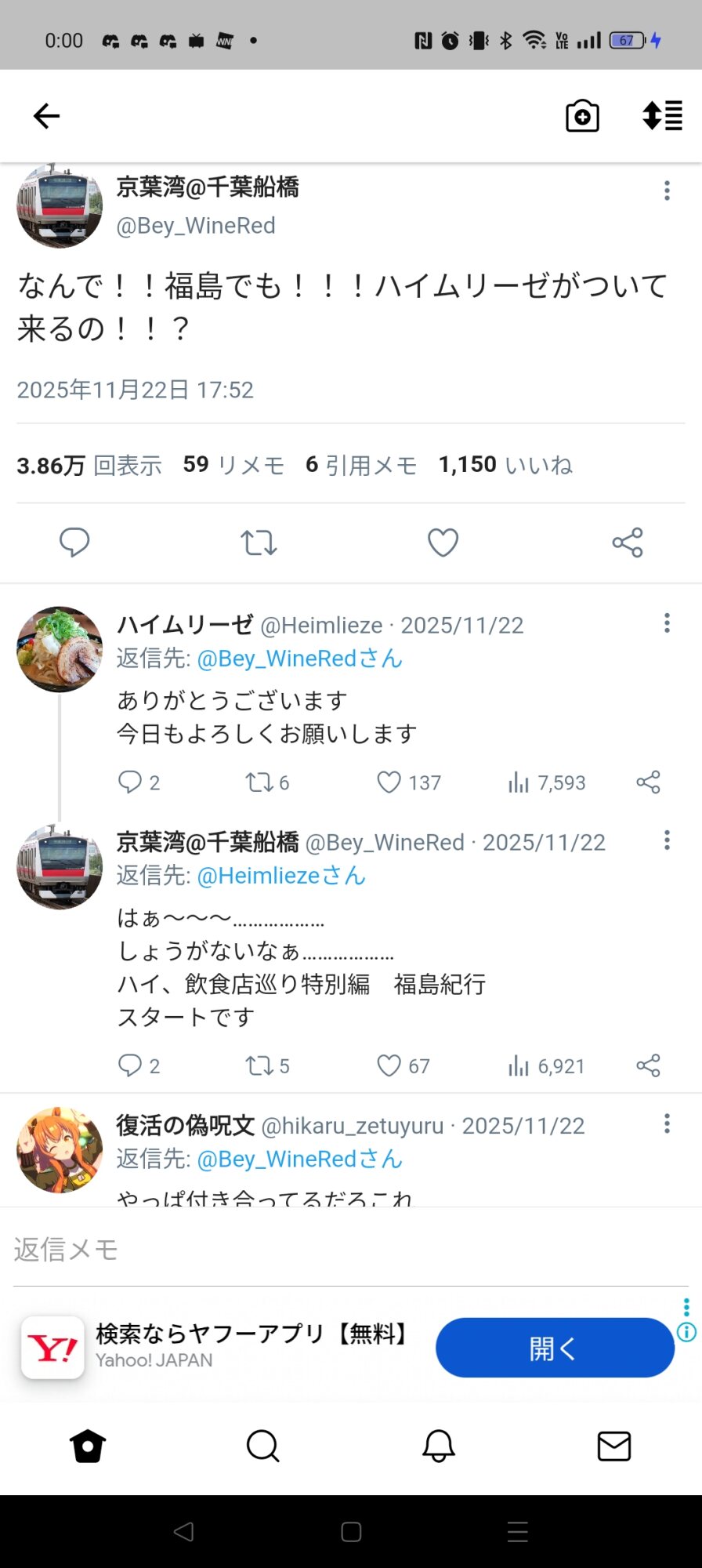Open ハイムリーゼ's ramen profile picture
The width and height of the screenshot is (702, 1568).
[x=60, y=649]
